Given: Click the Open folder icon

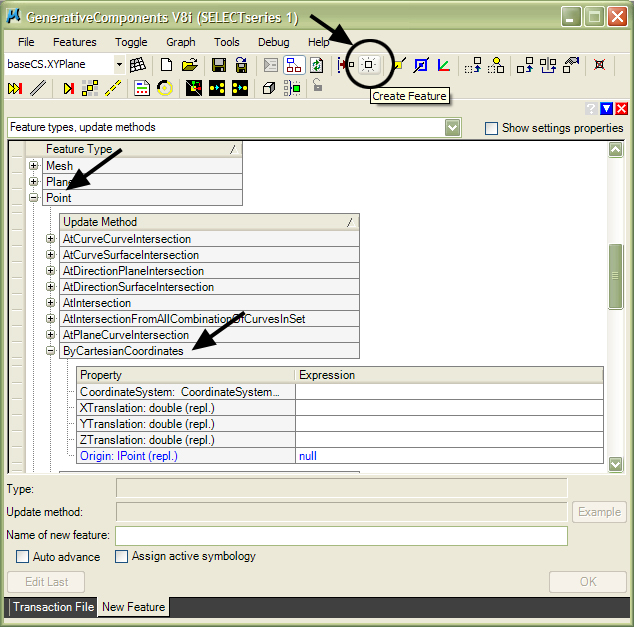Looking at the screenshot, I should click(x=189, y=65).
